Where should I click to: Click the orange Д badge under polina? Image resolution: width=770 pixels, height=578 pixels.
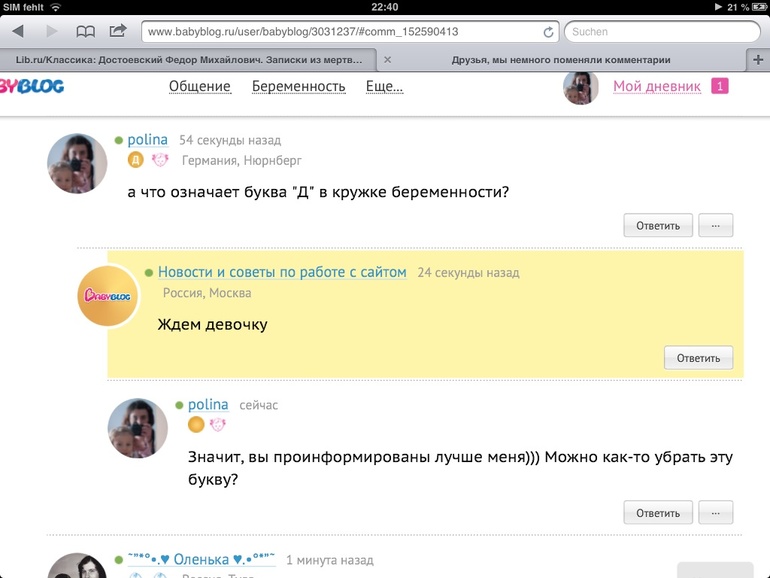[136, 160]
